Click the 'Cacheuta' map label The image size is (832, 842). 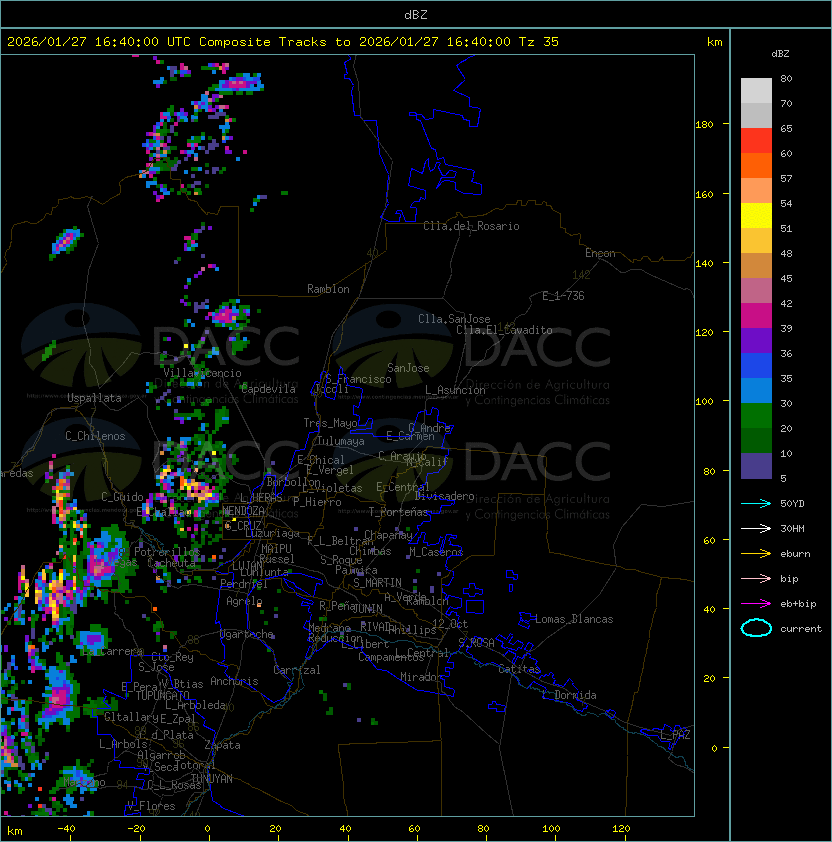point(171,563)
